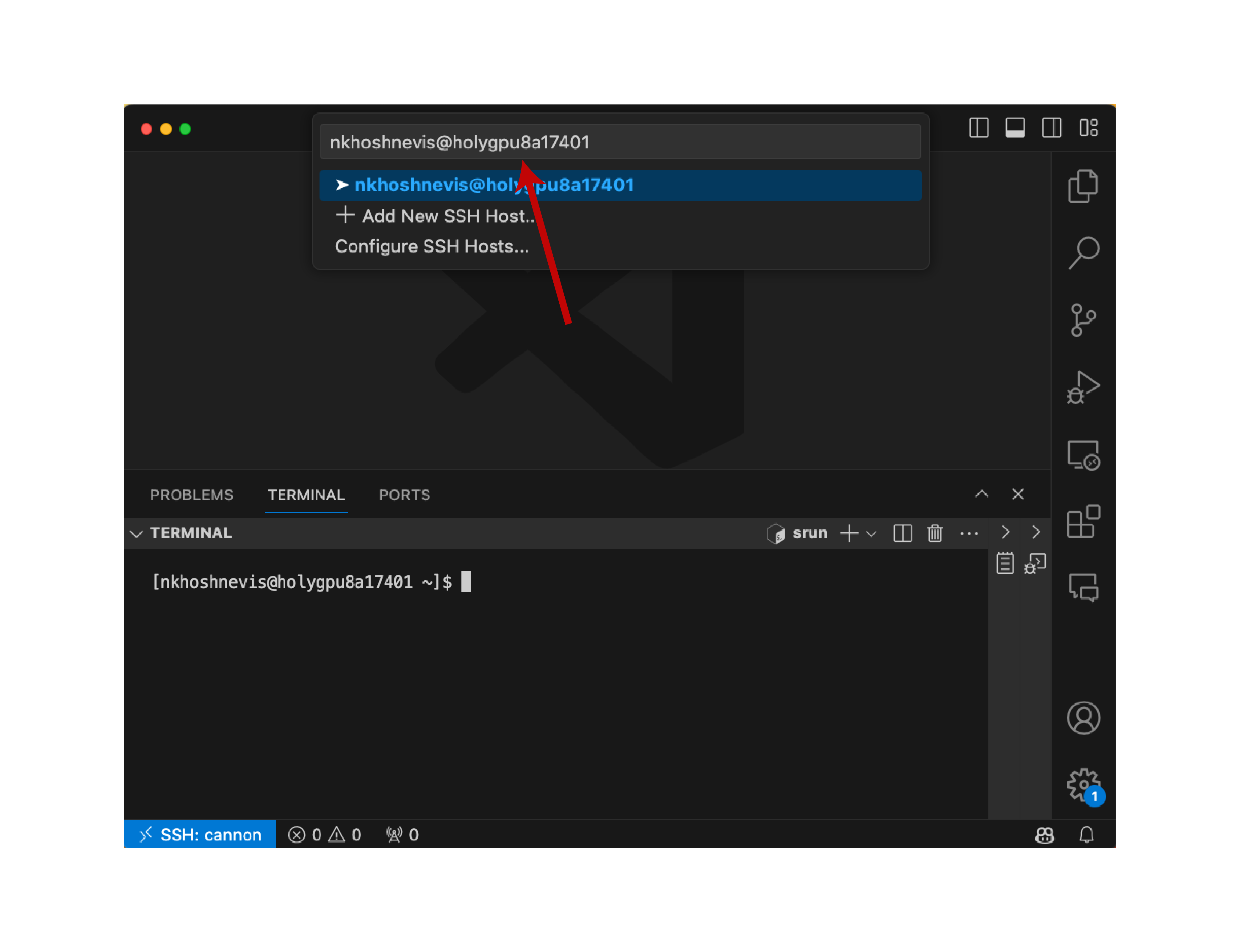Open the Accounts profile icon

1083,717
